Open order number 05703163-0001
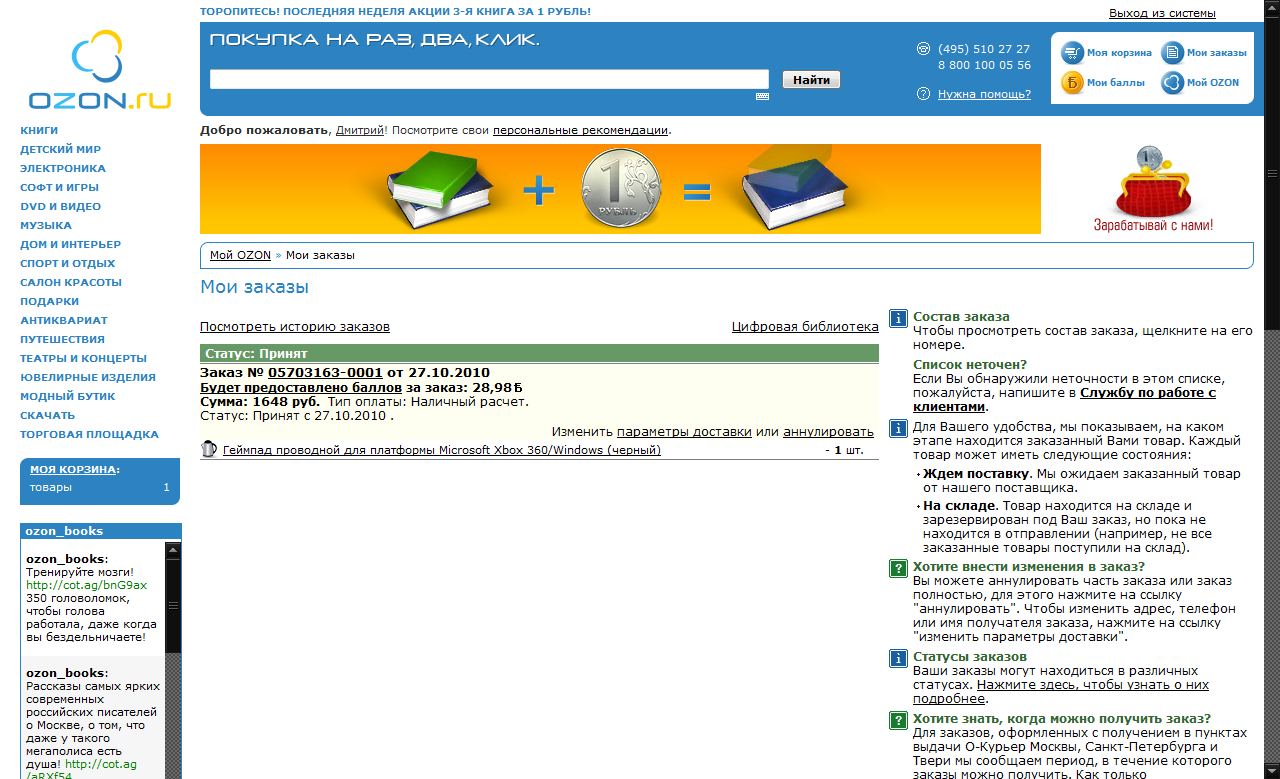This screenshot has width=1280, height=779. tap(325, 373)
